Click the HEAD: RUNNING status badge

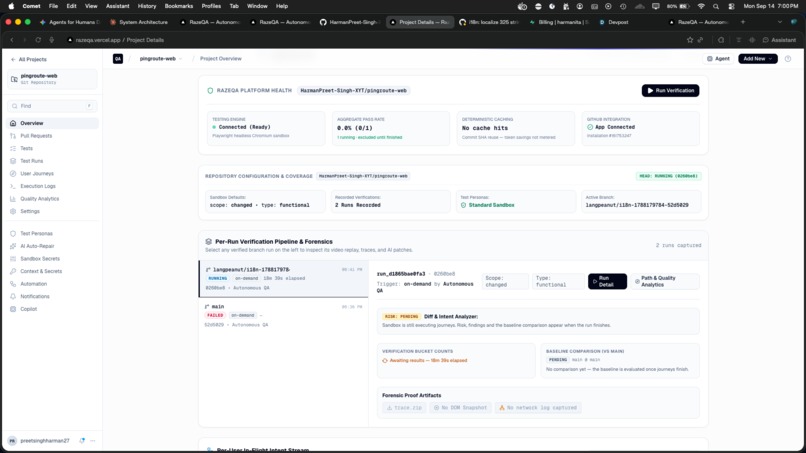coord(668,176)
